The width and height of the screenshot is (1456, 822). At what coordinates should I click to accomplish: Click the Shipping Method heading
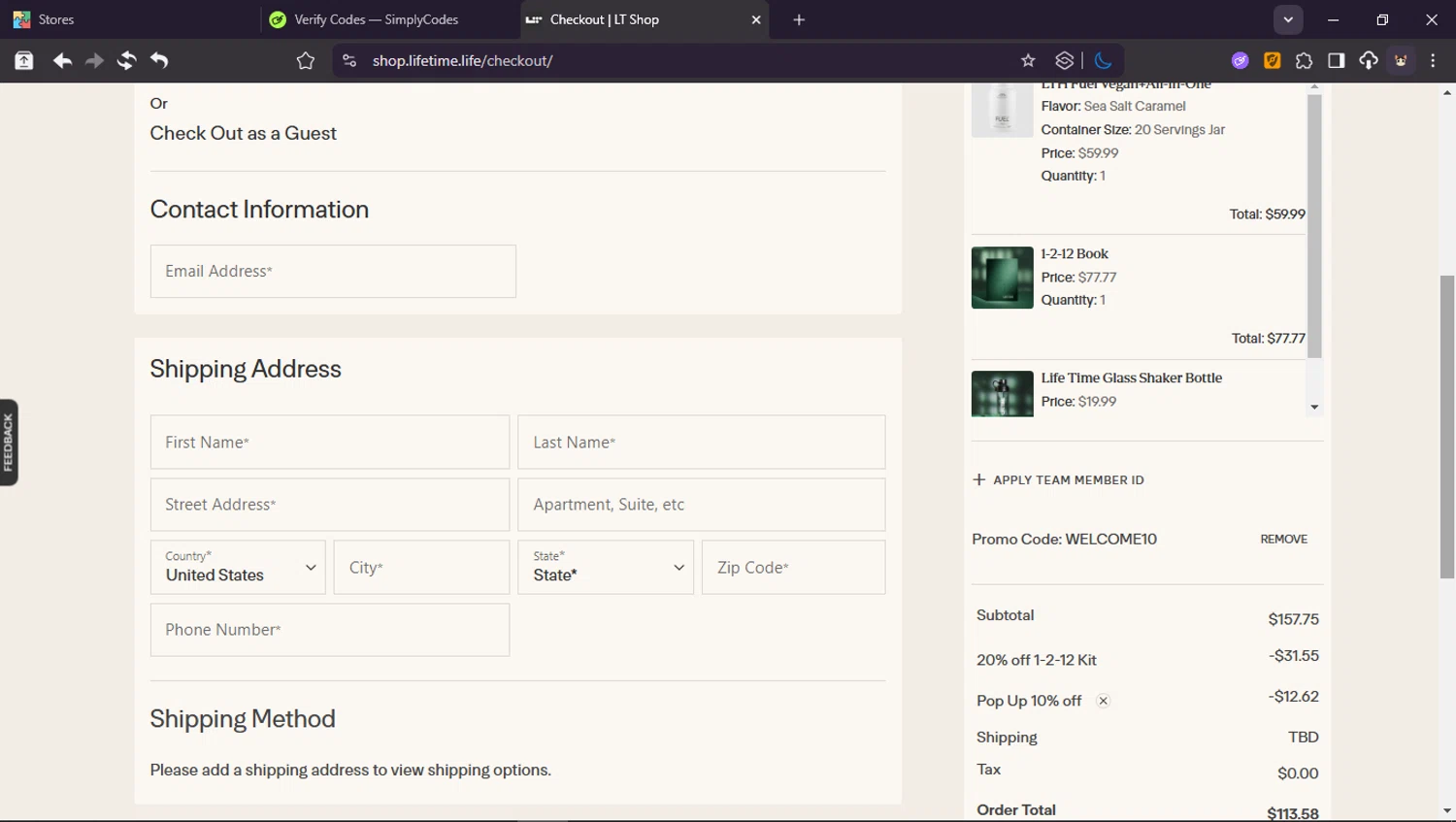(243, 718)
